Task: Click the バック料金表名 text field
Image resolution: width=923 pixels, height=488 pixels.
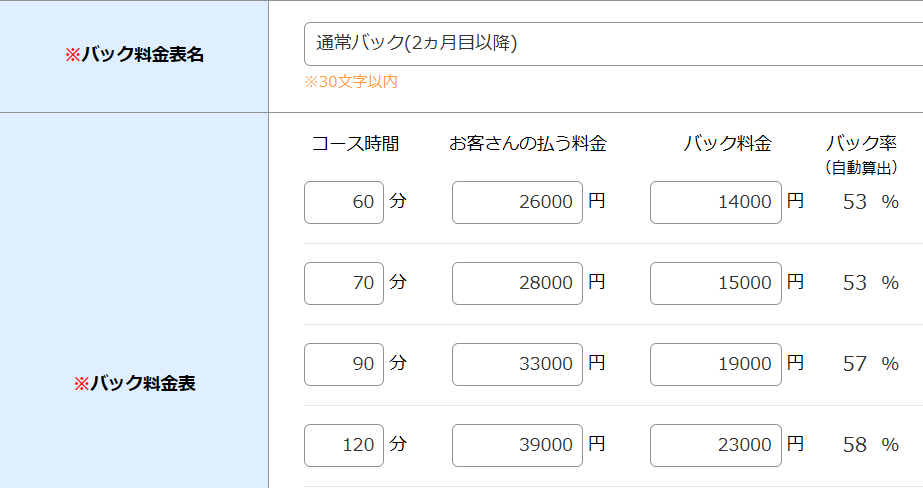Action: click(613, 44)
